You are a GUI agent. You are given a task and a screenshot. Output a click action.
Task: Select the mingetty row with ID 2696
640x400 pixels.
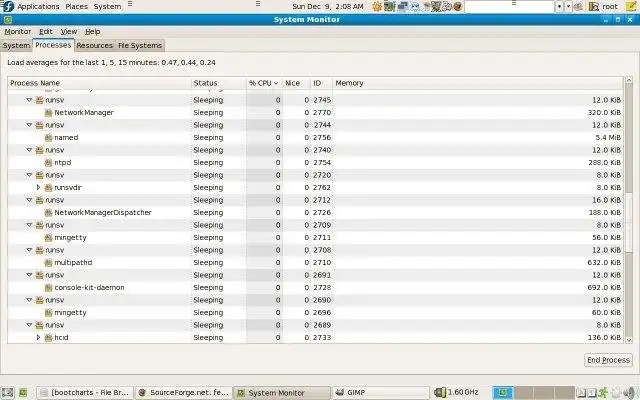coord(315,313)
